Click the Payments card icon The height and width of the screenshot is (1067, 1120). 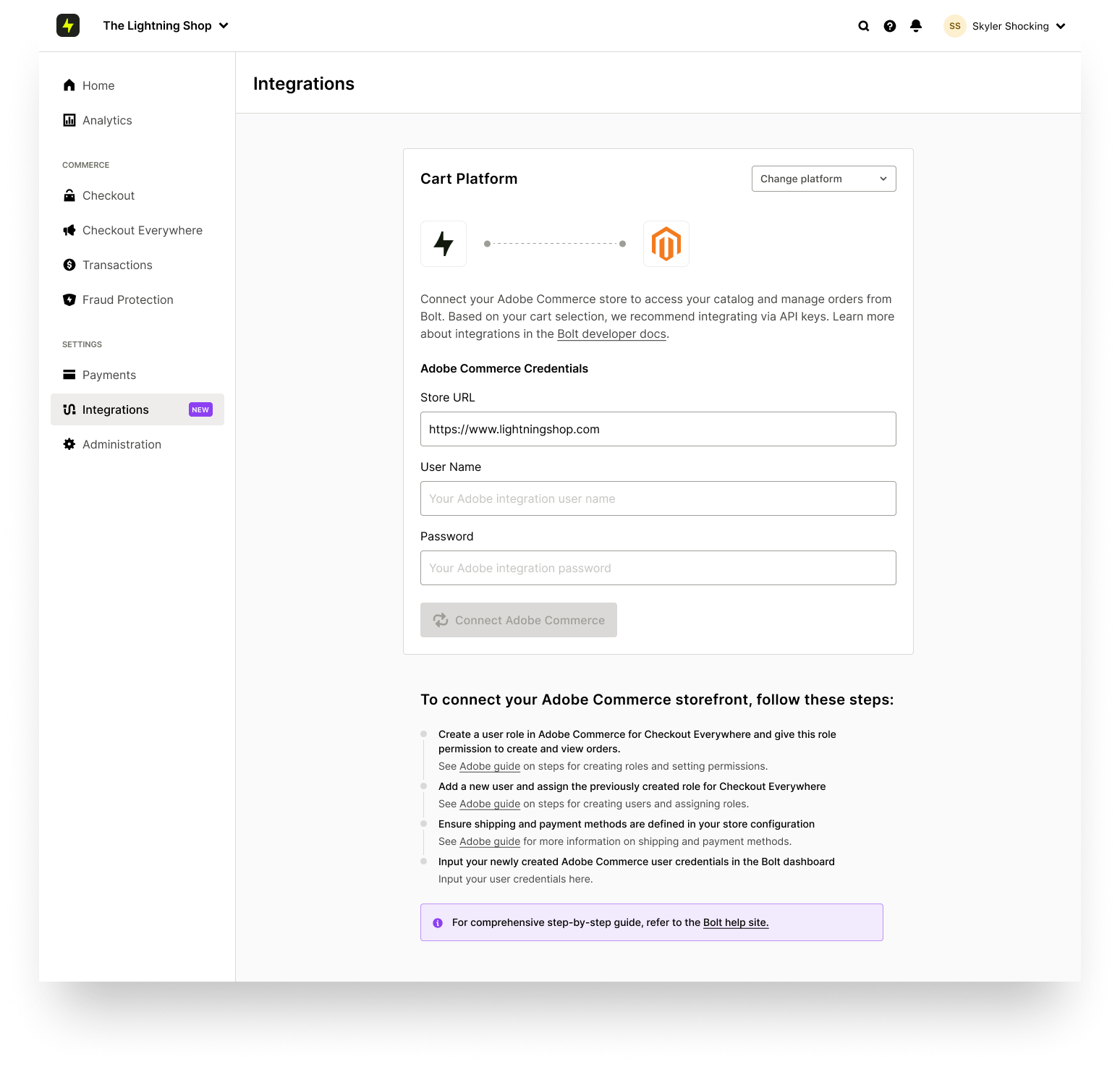coord(69,375)
